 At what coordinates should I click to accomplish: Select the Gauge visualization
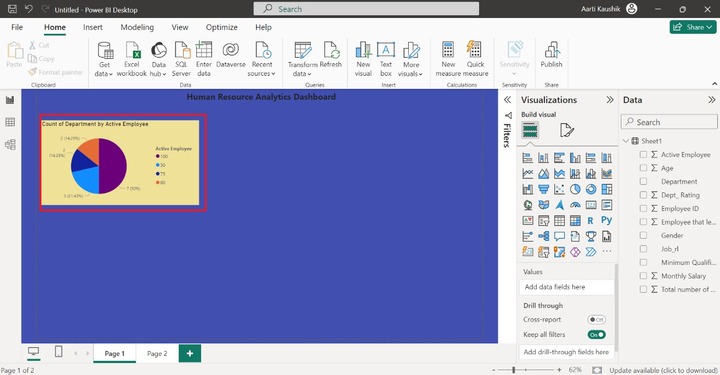coord(575,205)
